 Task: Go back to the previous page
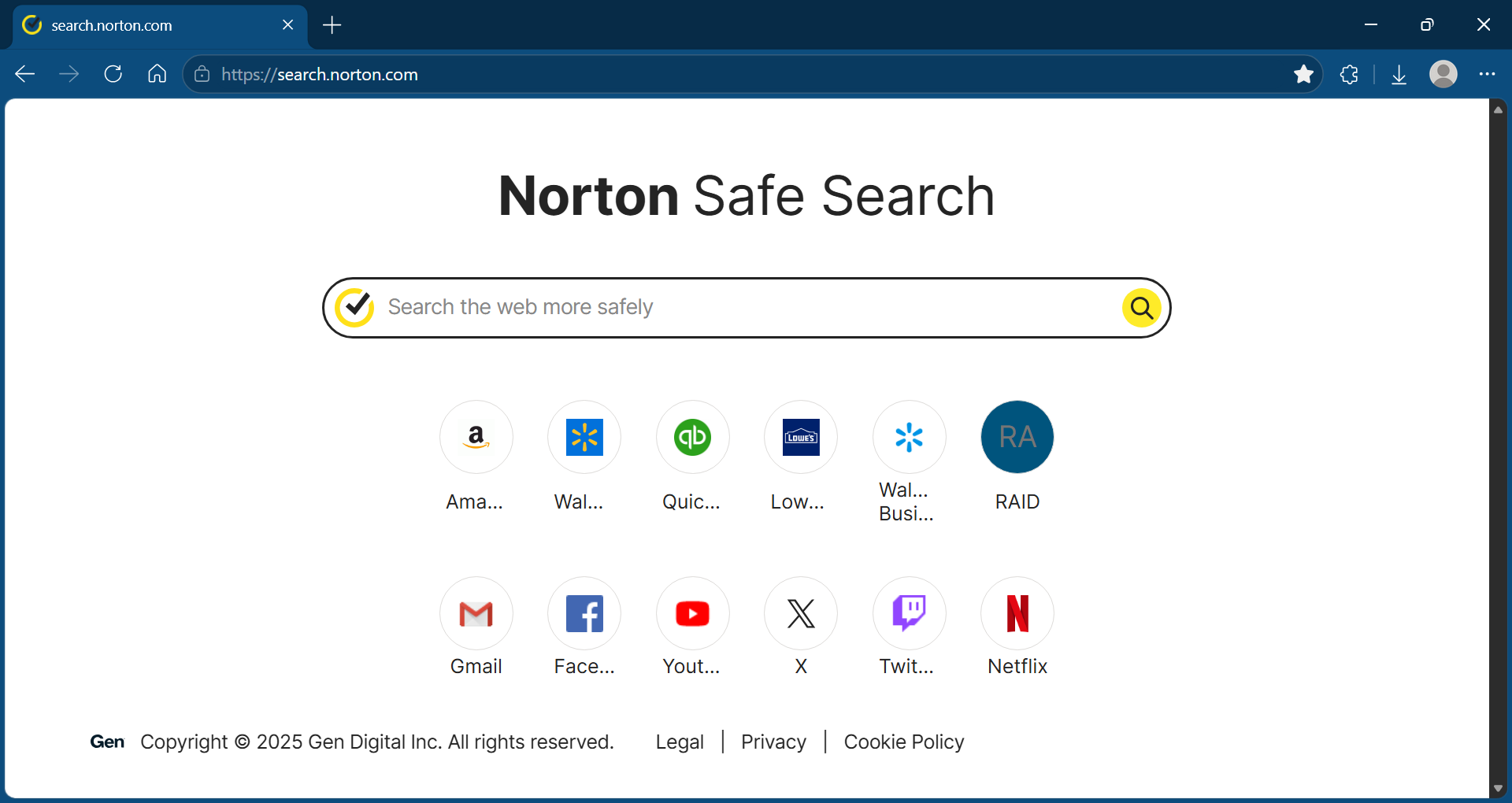25,74
